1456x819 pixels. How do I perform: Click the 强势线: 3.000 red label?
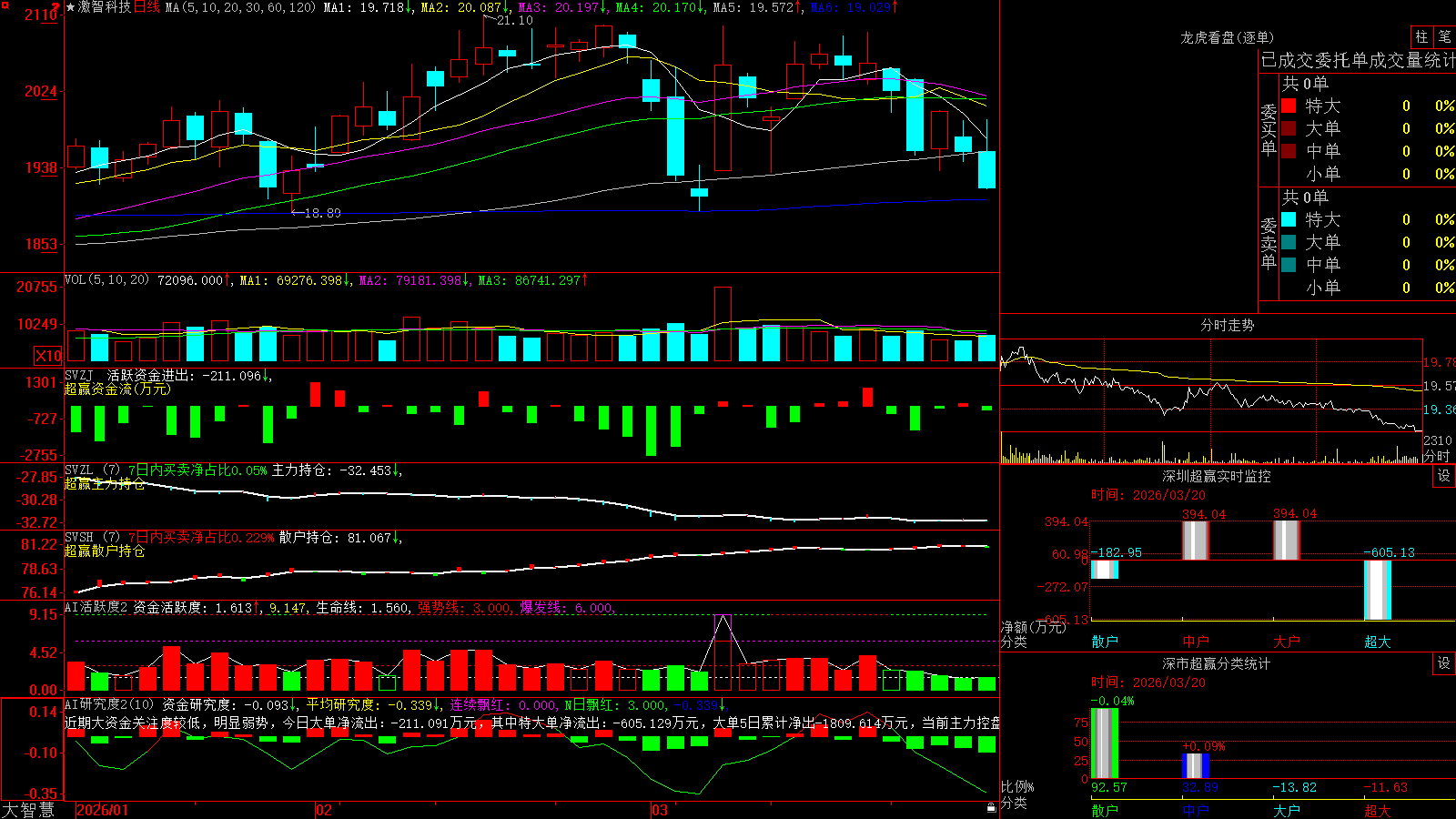465,608
